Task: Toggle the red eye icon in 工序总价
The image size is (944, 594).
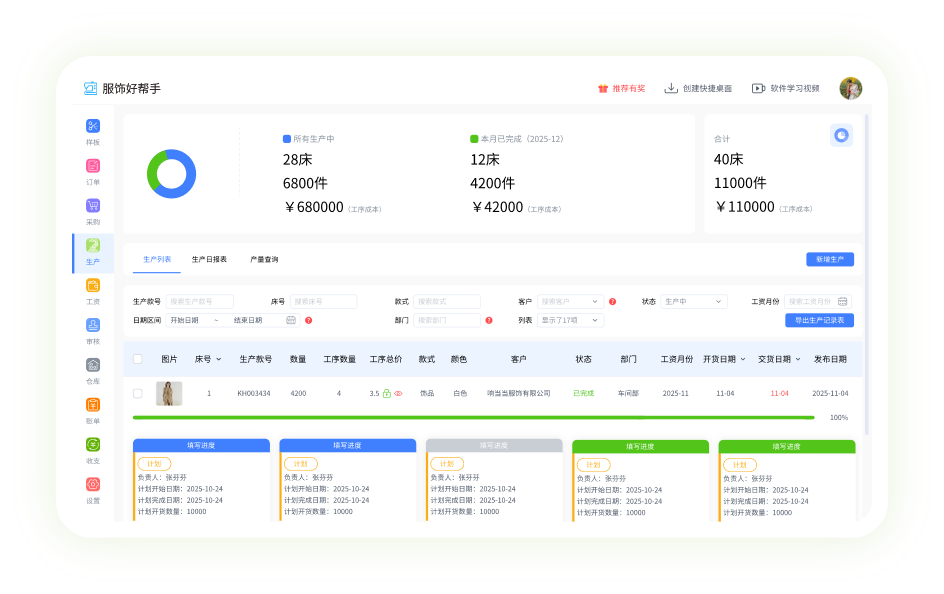Action: pos(398,394)
